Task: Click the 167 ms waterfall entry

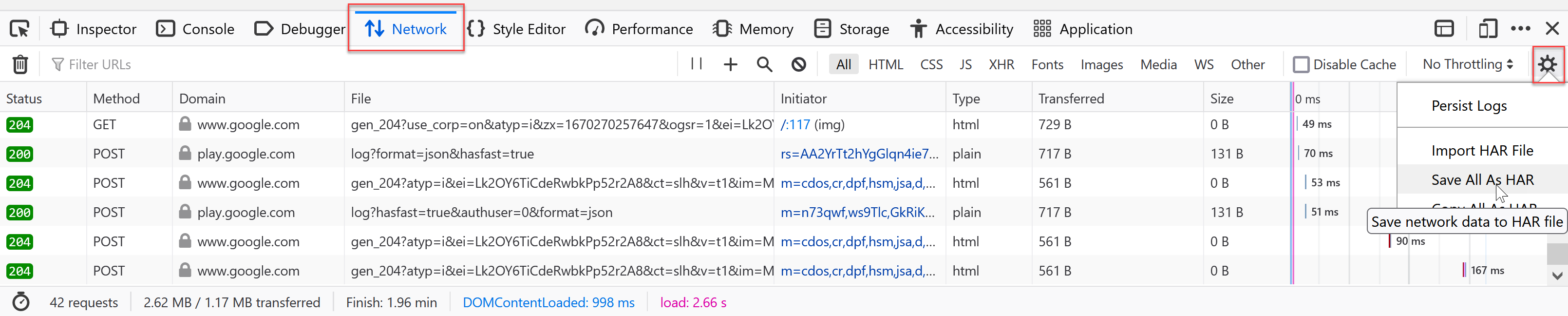Action: tap(1484, 270)
